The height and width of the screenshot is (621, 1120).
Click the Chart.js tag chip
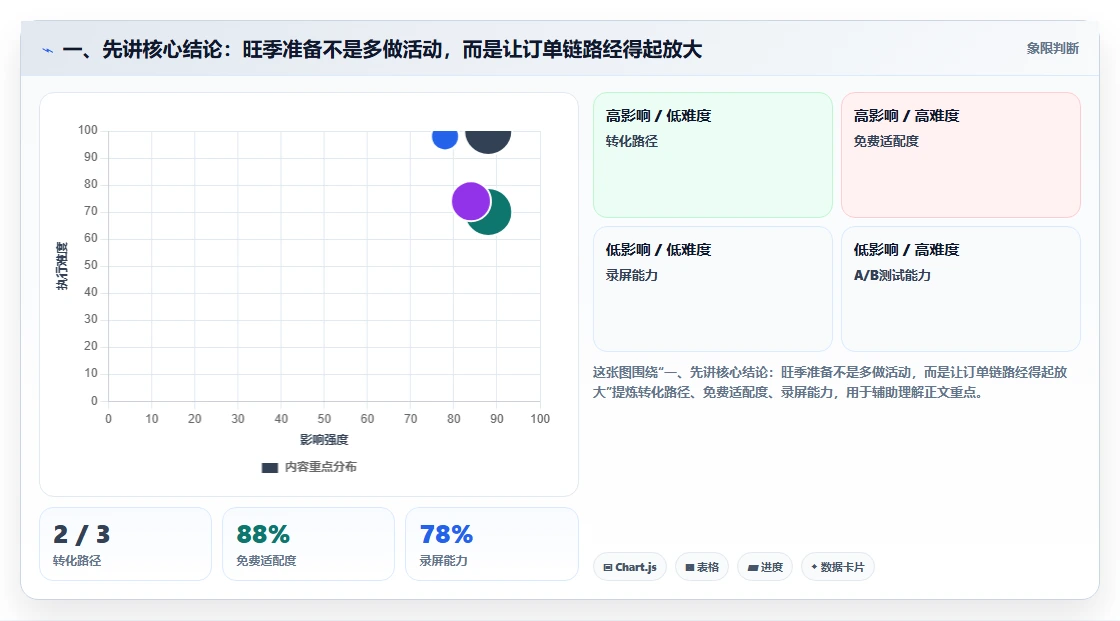coord(630,567)
